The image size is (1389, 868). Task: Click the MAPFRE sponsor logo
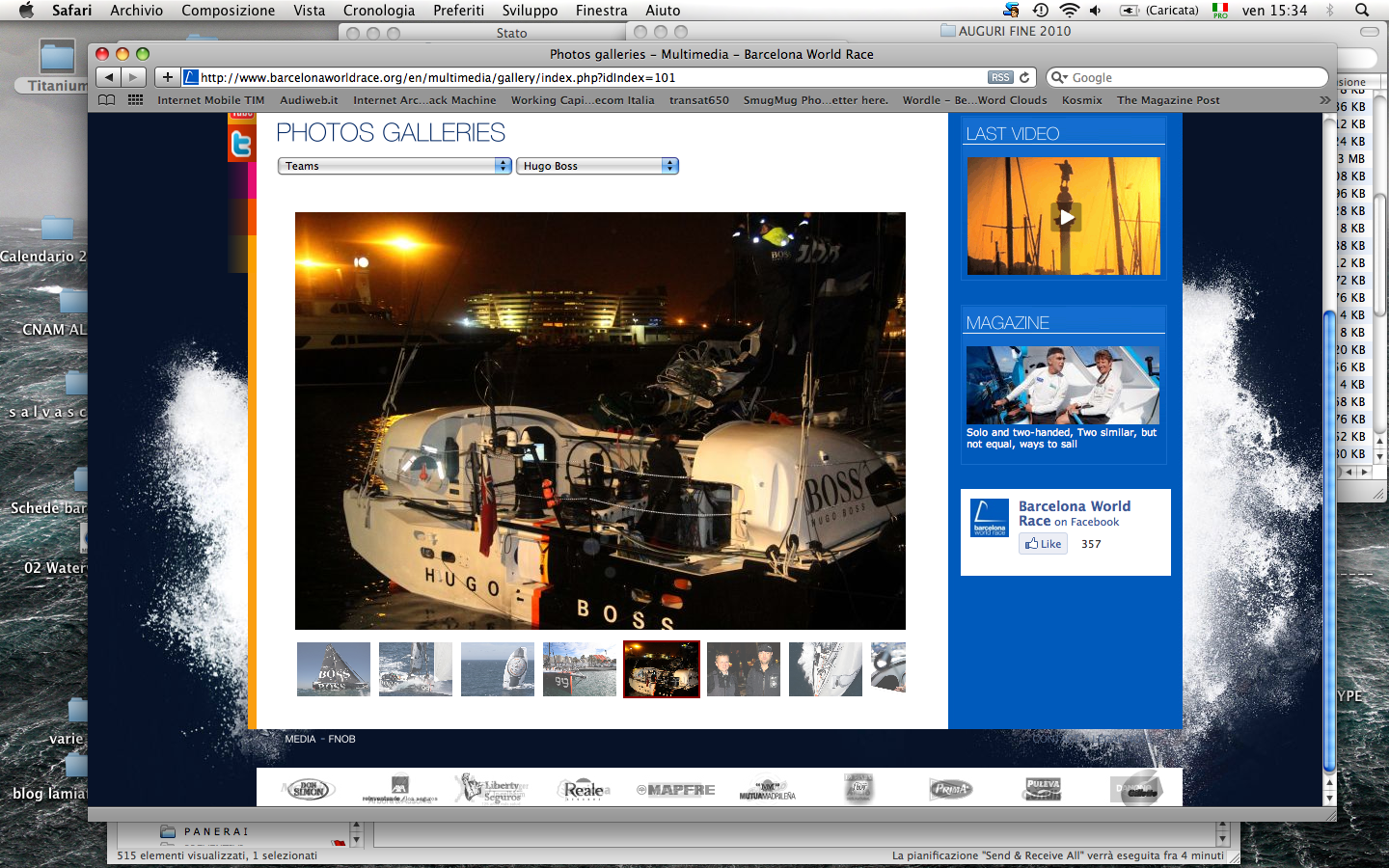pos(676,790)
